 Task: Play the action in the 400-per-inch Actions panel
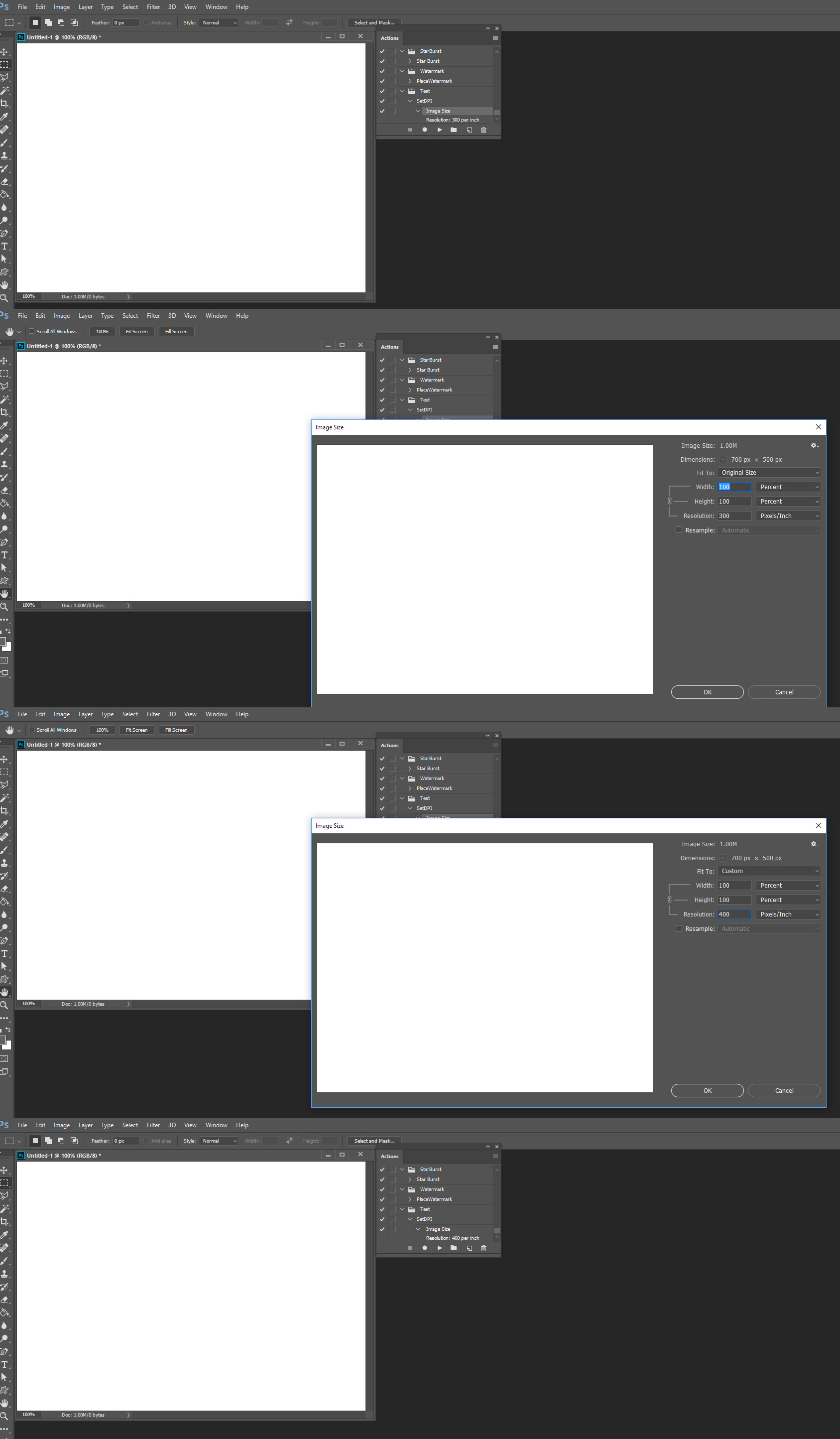(439, 1248)
